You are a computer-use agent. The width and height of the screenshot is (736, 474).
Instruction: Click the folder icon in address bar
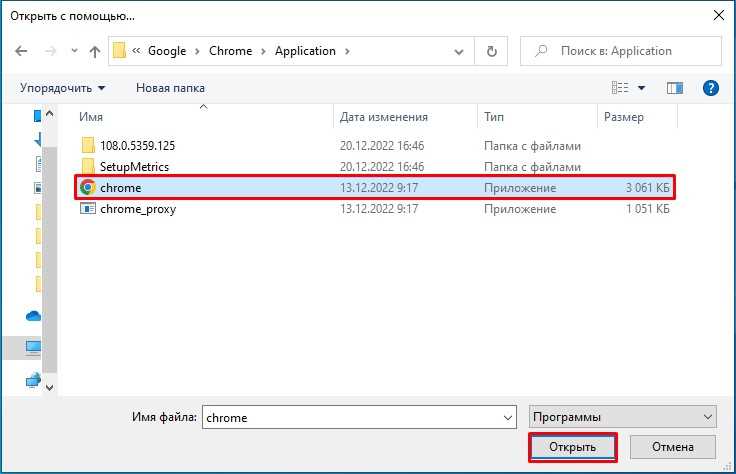pyautogui.click(x=119, y=51)
